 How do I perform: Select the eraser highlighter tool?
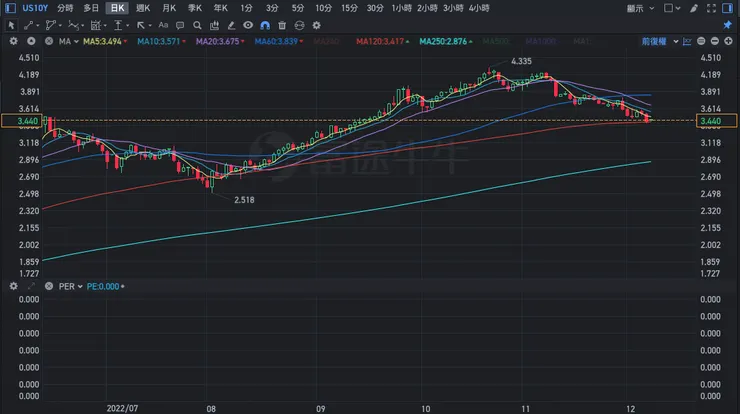(x=231, y=25)
